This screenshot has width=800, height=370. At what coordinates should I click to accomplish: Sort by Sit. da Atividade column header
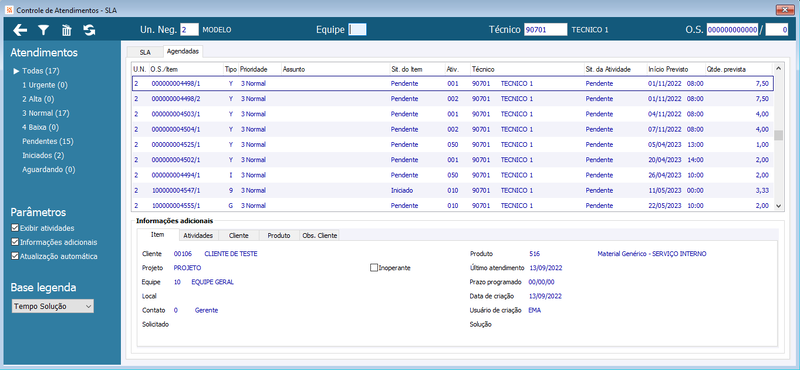pyautogui.click(x=615, y=69)
